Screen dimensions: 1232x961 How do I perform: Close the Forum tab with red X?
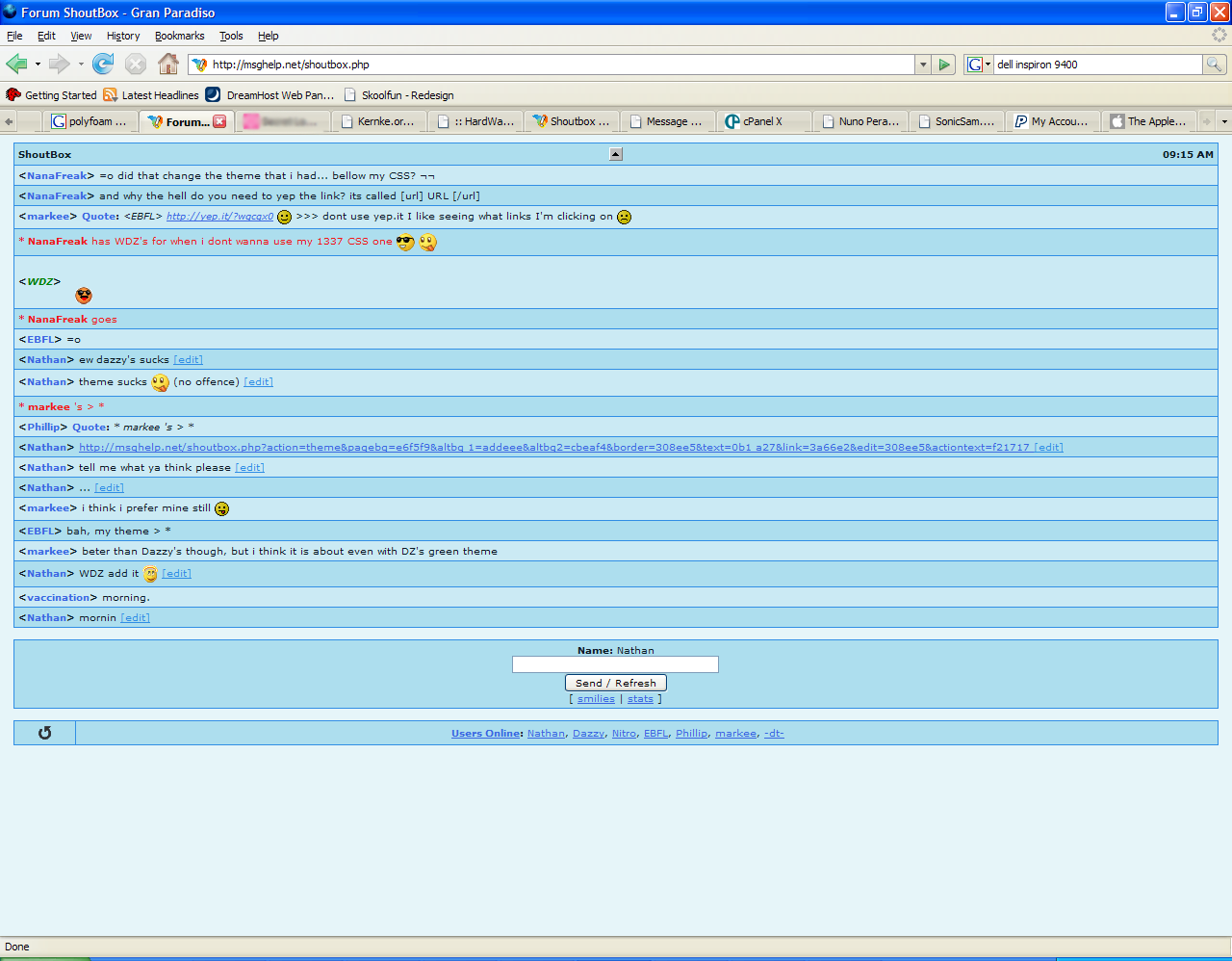[x=219, y=121]
